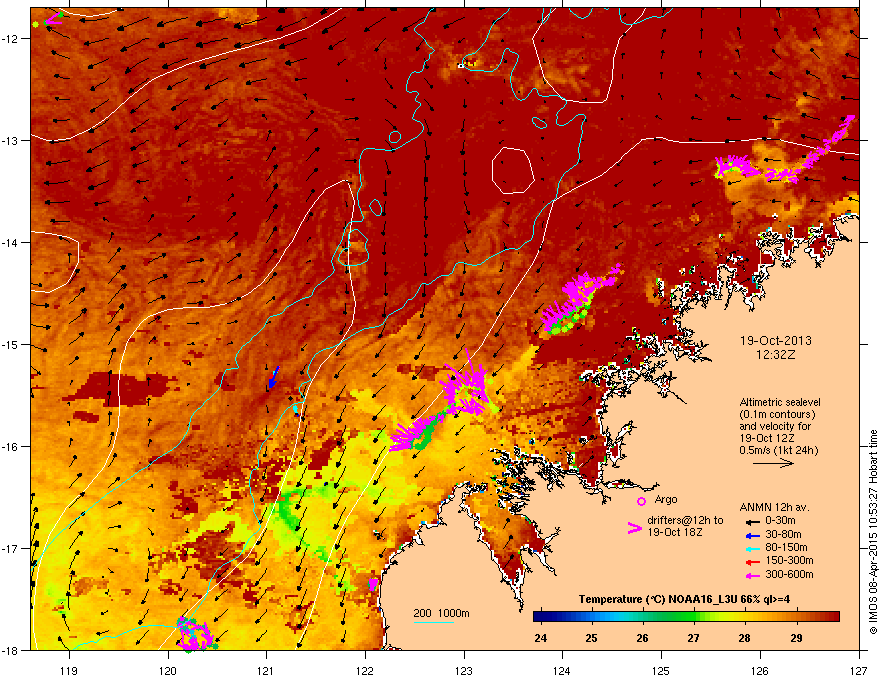Click the '28' colorbar tick label
This screenshot has height=680, width=880.
[745, 638]
